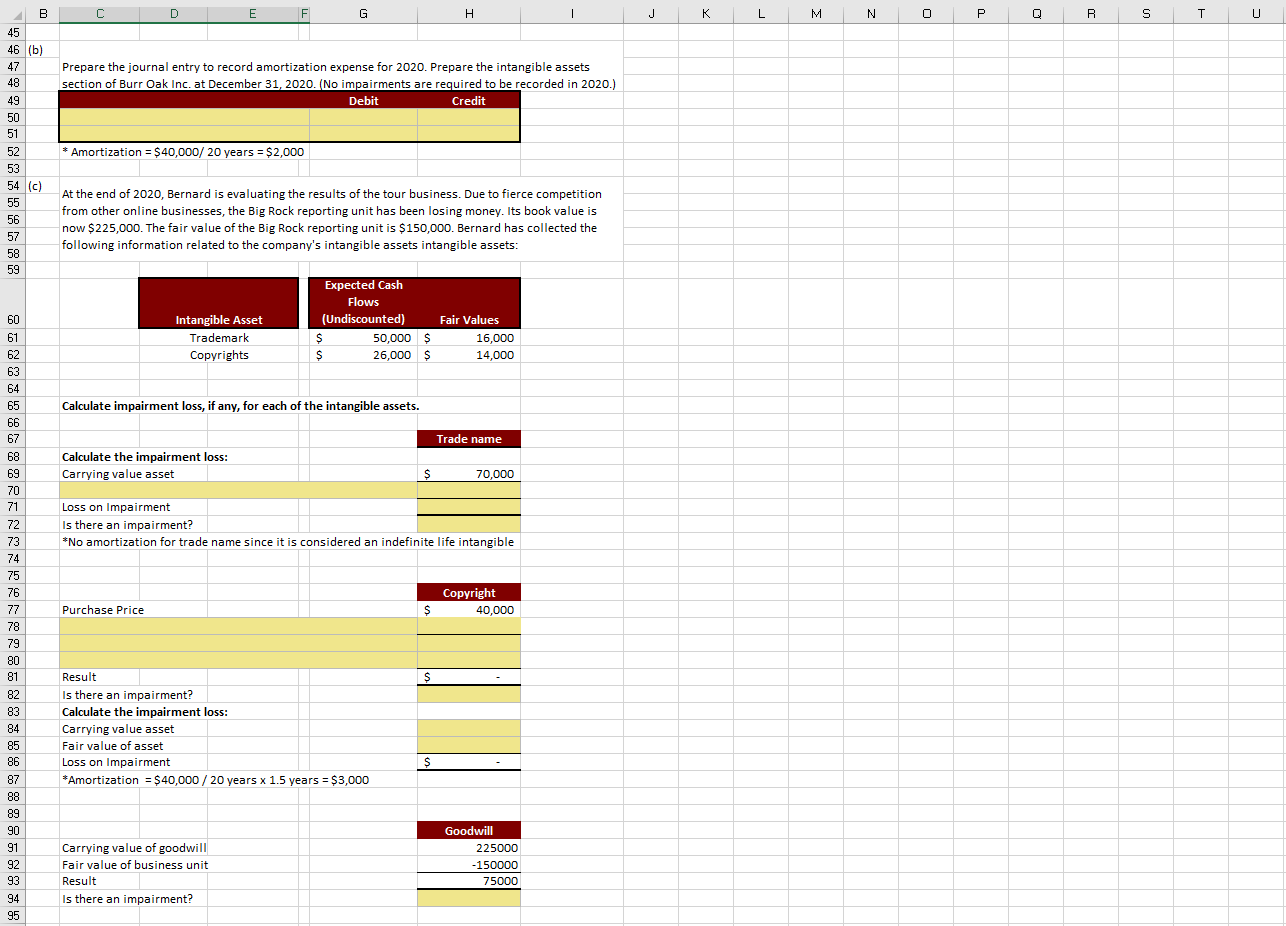Image resolution: width=1286 pixels, height=926 pixels.
Task: Select the yellow amount cell in row 79
Action: click(x=468, y=644)
